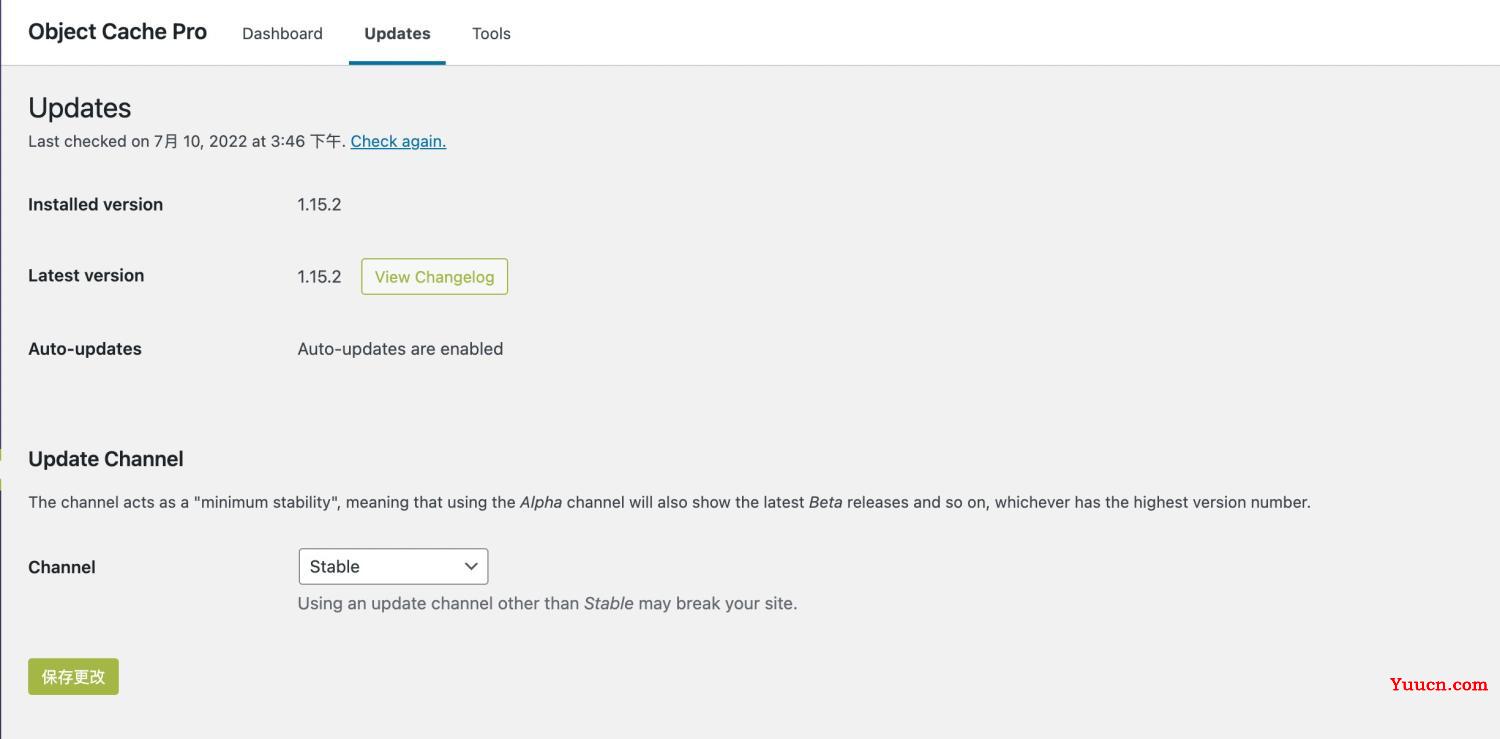Click the Last checked on timestamp text

click(x=187, y=141)
